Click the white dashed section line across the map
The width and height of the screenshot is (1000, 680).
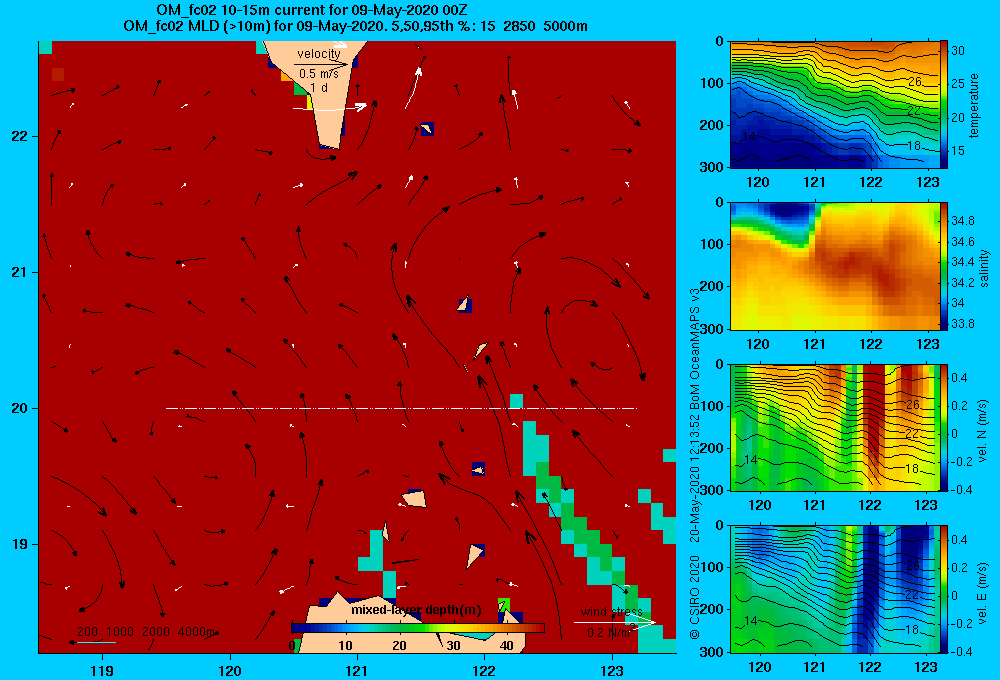pos(401,408)
